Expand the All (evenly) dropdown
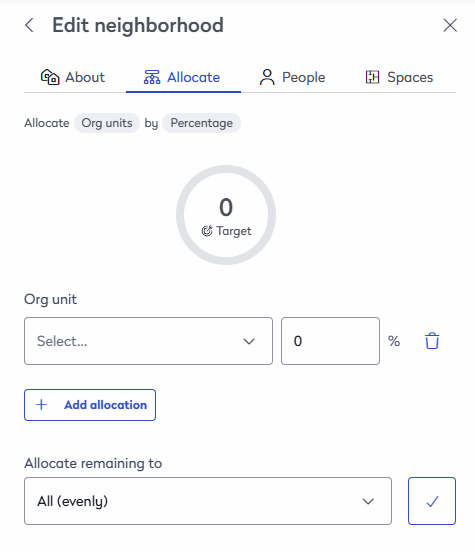 coord(208,501)
